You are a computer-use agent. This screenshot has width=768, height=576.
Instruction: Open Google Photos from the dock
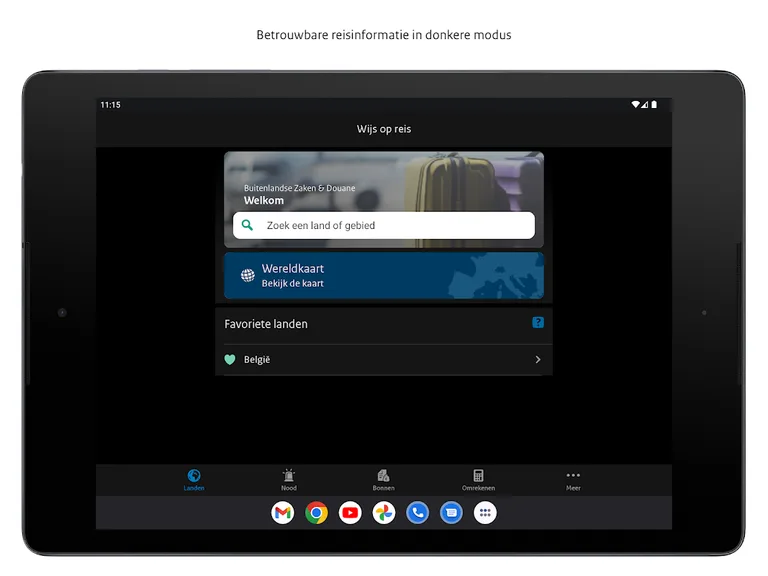384,513
